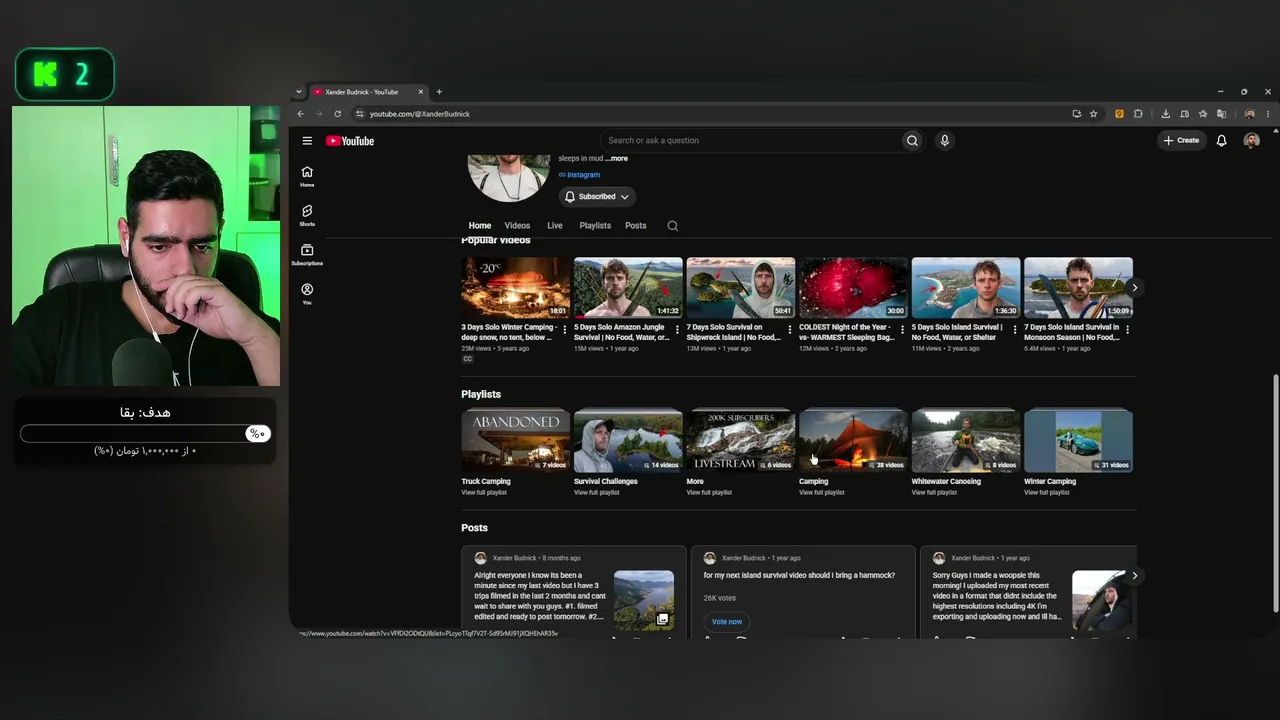
Task: Open the browser downloads icon
Action: pos(1166,114)
